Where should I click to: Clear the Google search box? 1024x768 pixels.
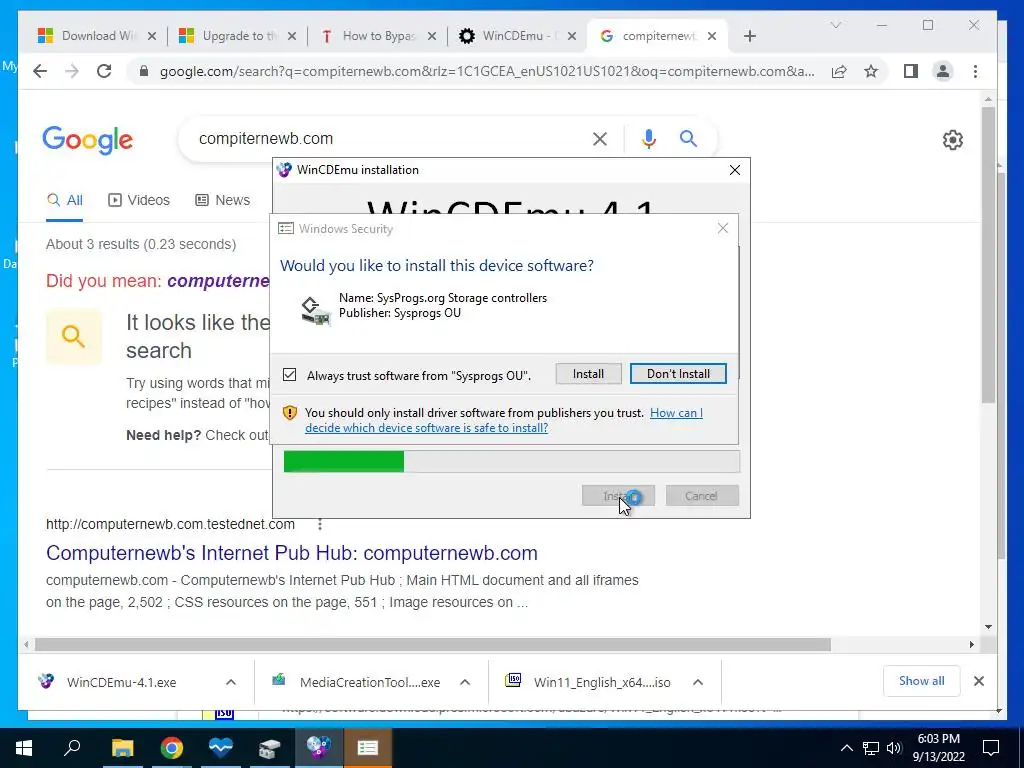click(x=600, y=138)
